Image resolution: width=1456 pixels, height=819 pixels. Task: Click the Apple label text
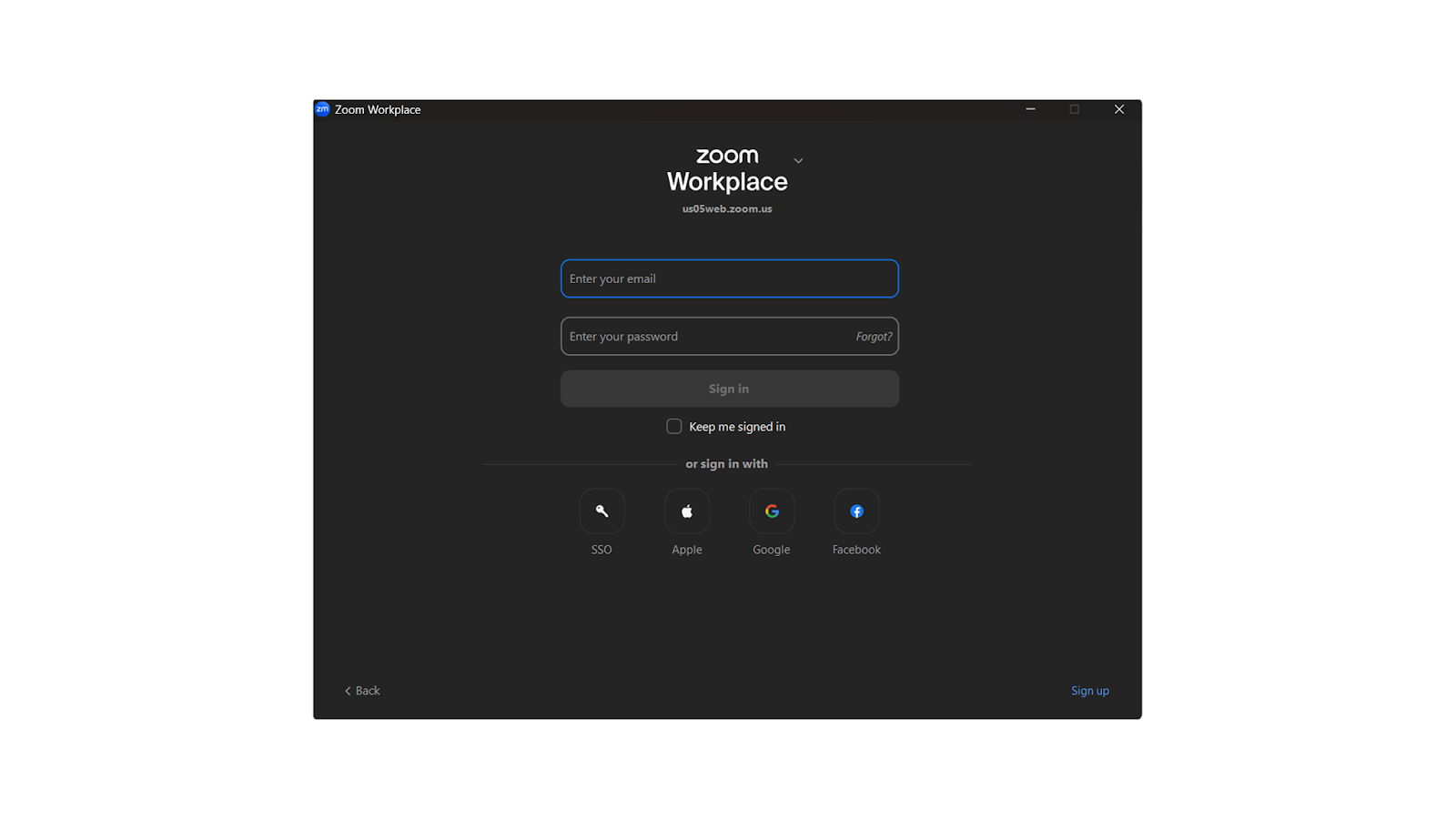pos(687,550)
